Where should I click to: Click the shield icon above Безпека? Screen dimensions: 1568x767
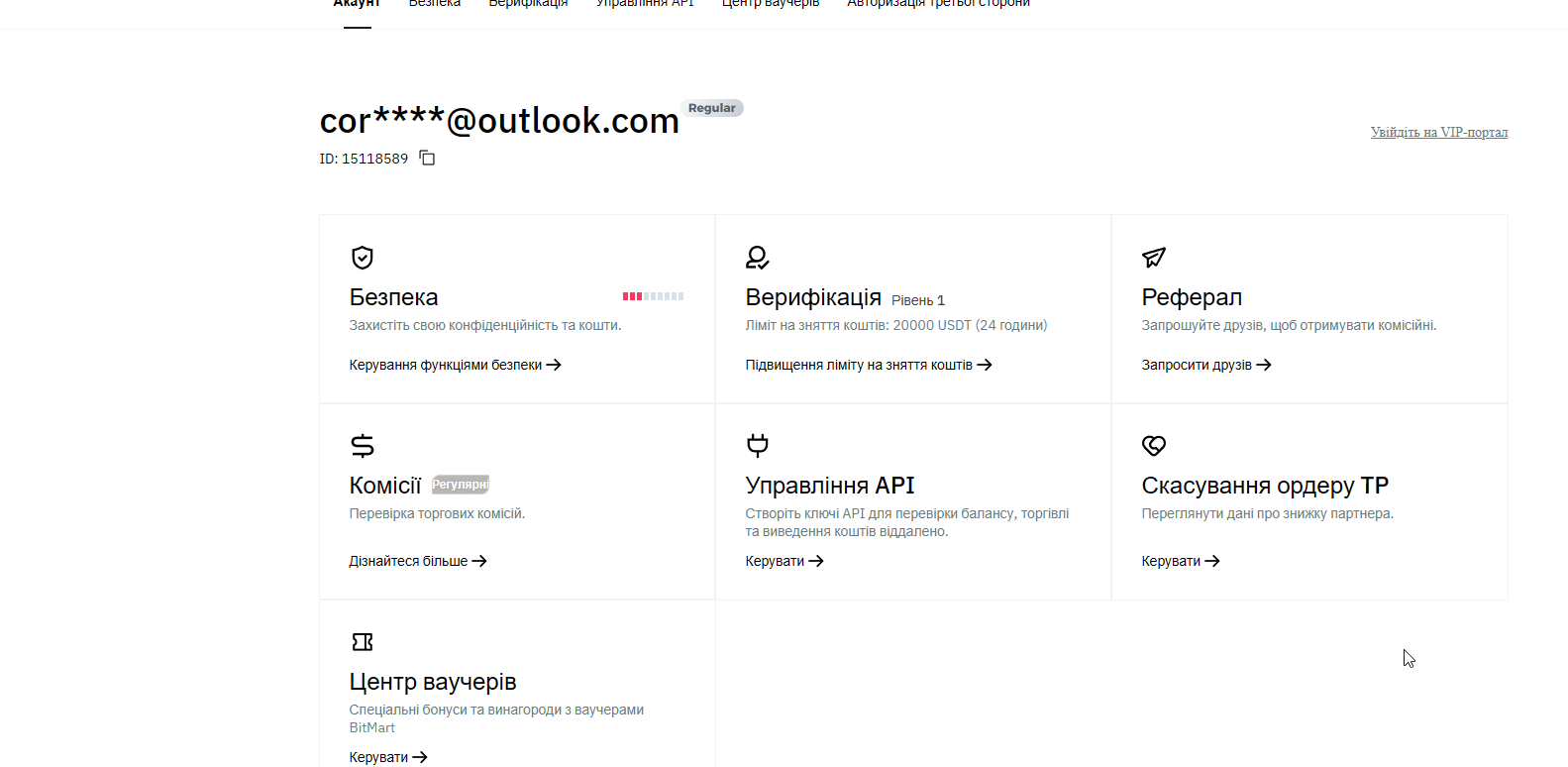coord(363,258)
